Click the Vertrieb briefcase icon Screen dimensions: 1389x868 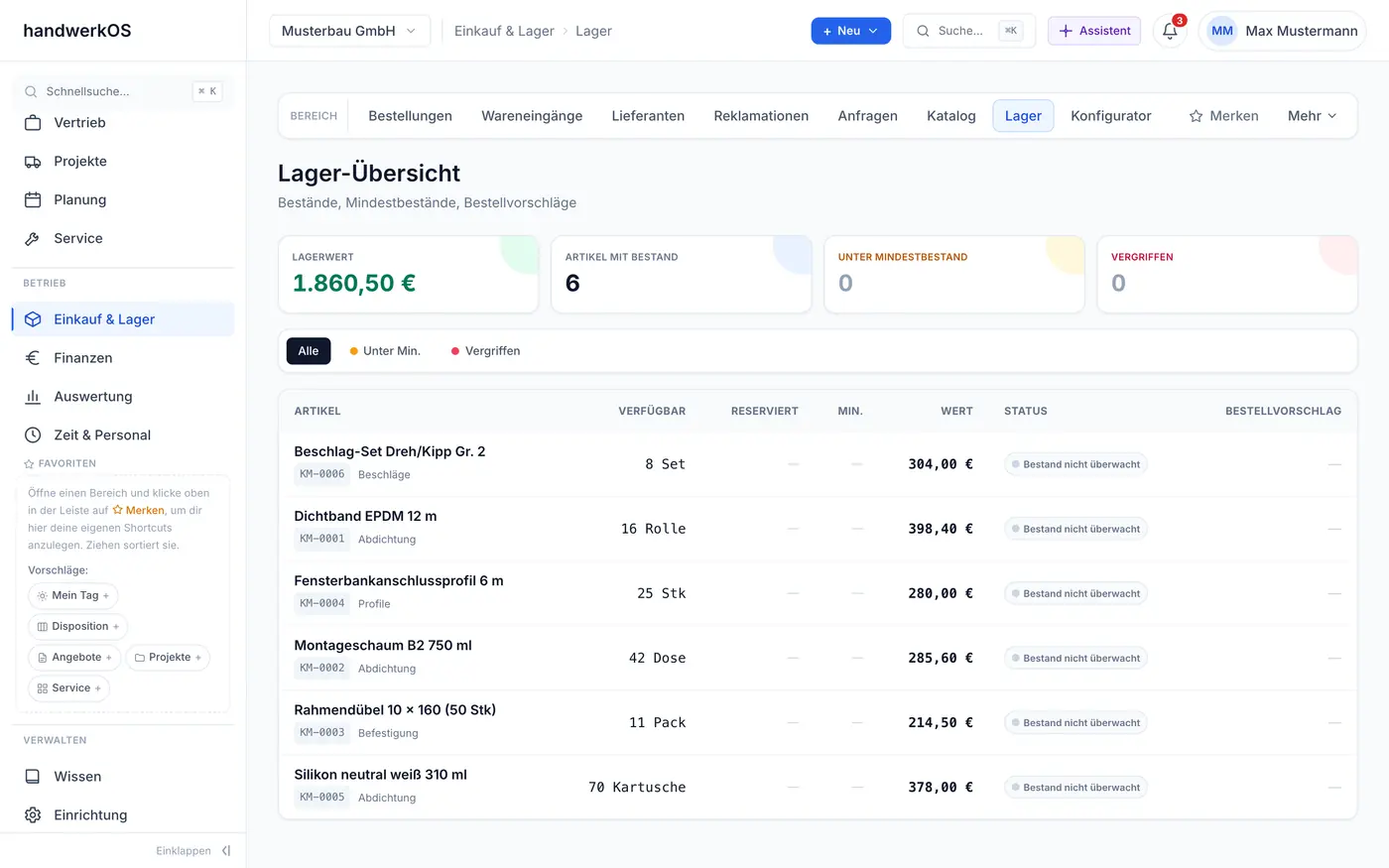point(33,123)
